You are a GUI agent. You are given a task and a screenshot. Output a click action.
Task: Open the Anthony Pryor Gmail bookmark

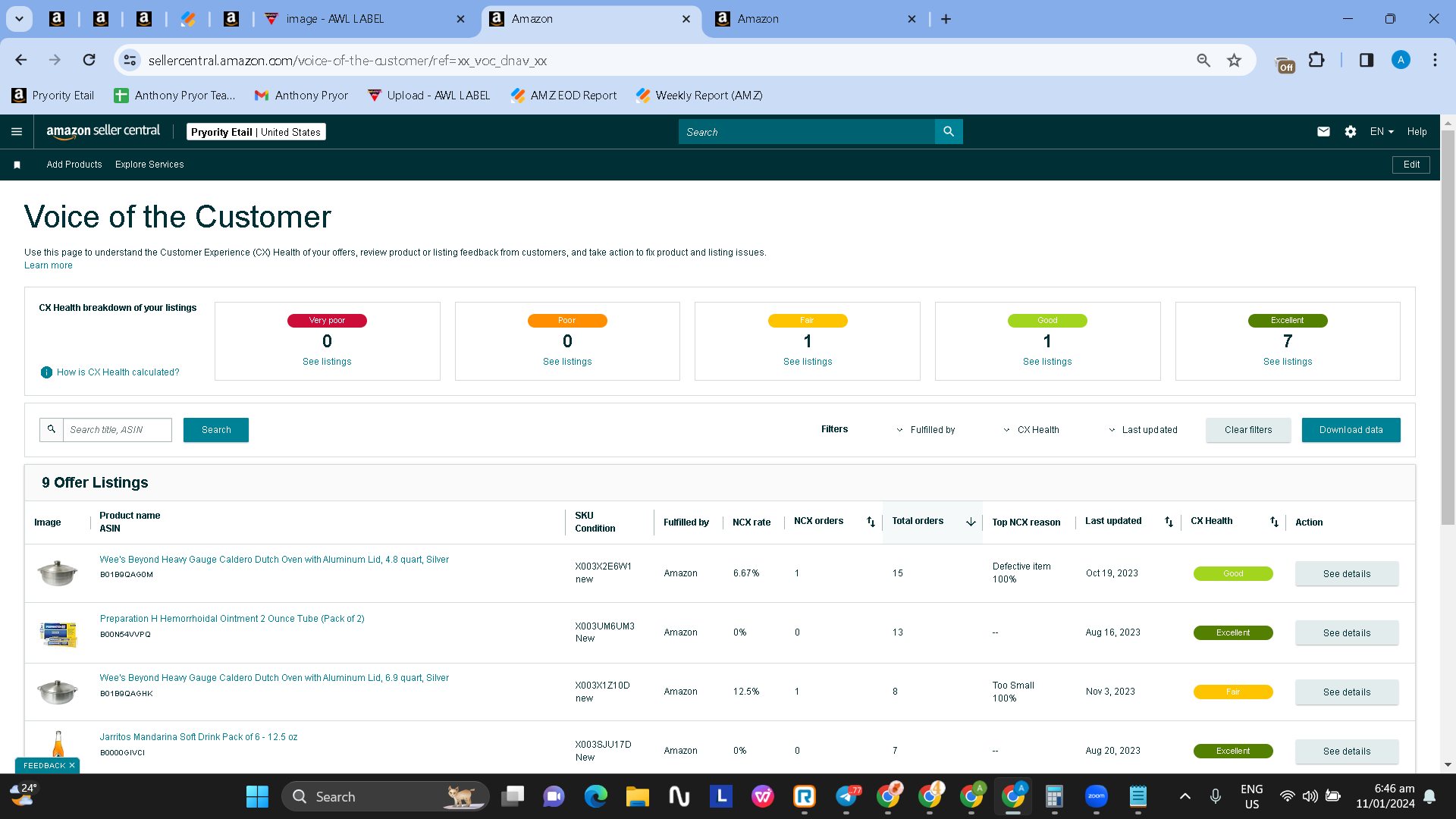tap(302, 96)
